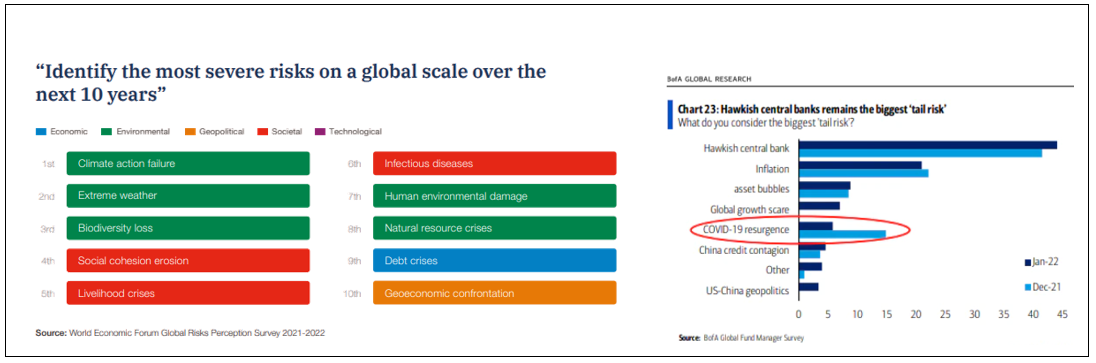Click the COVID-19 resurgence label
Image resolution: width=1096 pixels, height=363 pixels.
coord(747,229)
